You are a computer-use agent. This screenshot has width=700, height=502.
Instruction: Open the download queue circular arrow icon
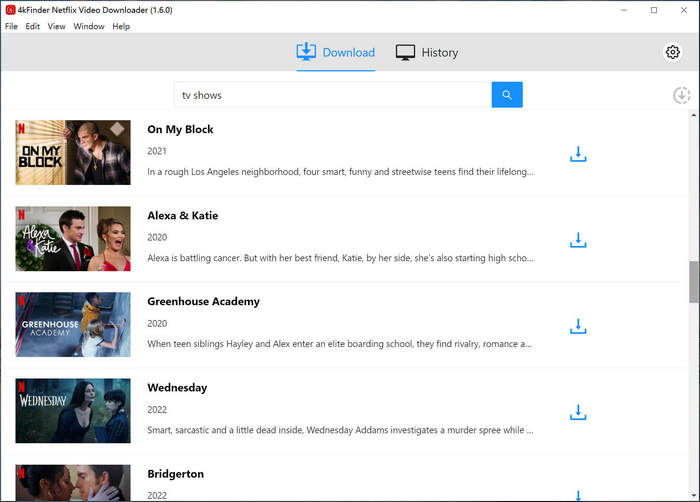tap(681, 95)
